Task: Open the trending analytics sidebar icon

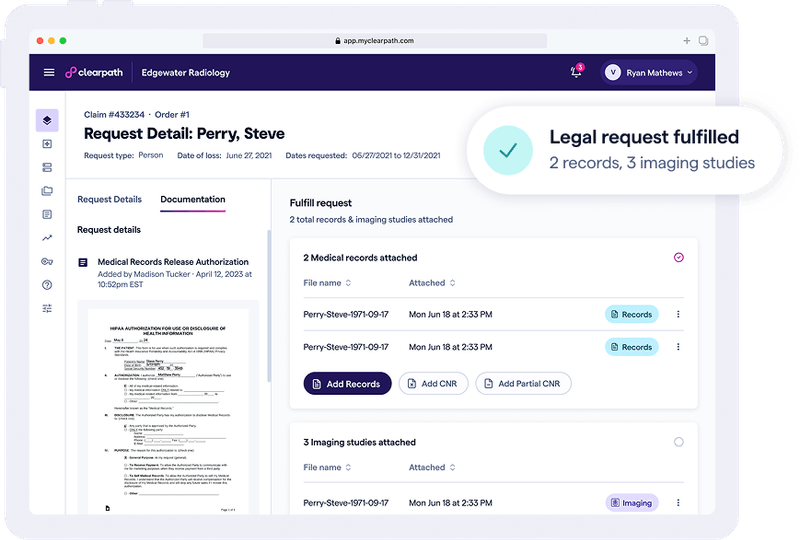Action: (x=47, y=238)
